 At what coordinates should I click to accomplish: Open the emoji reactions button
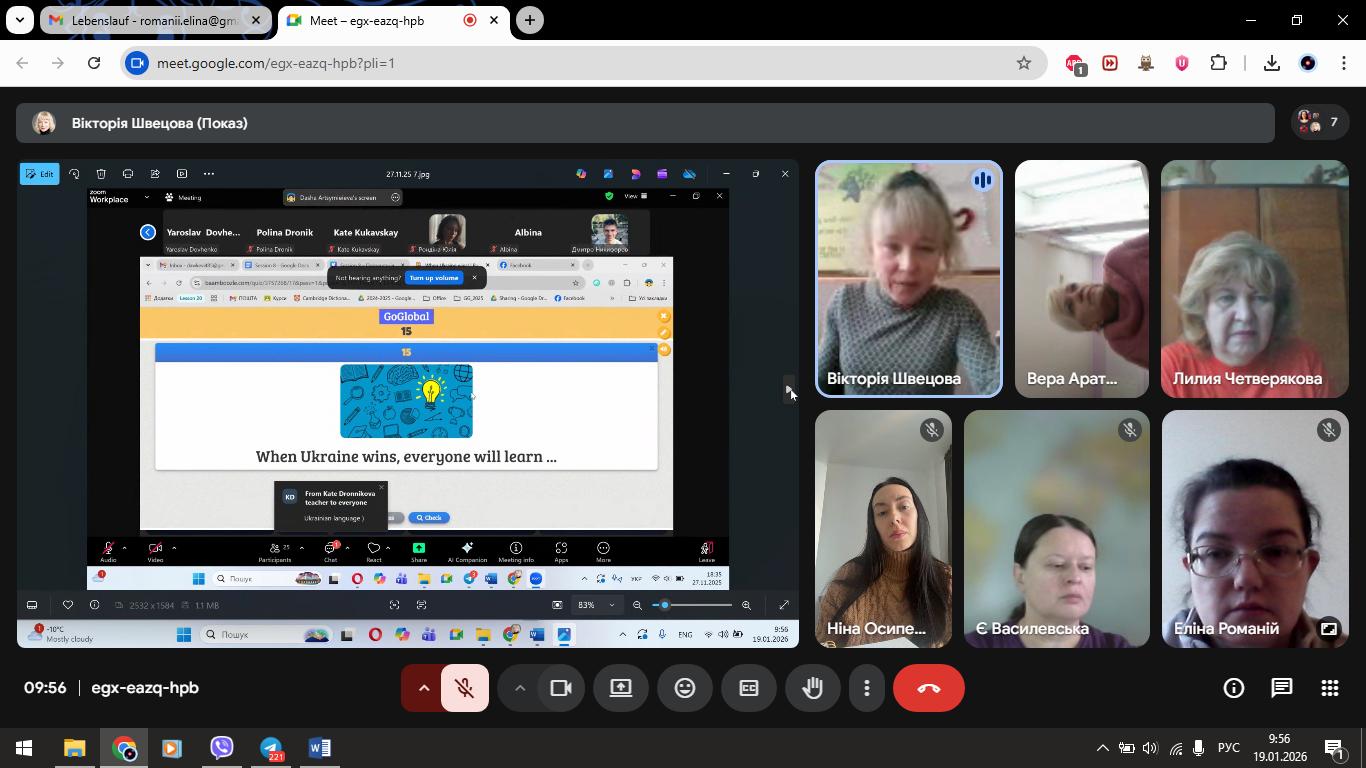pos(685,688)
